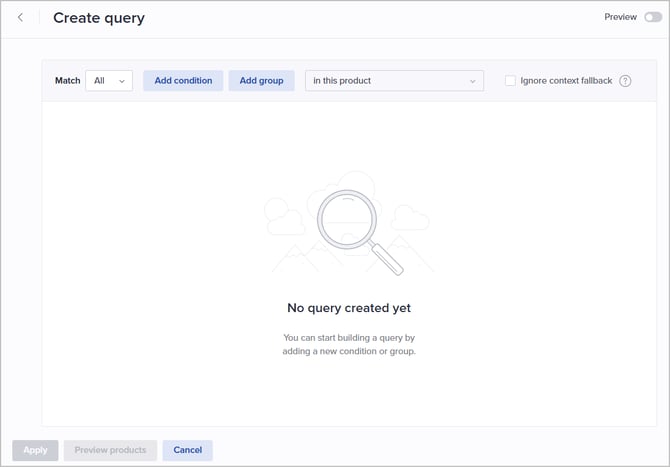Click the chevron next to All

coord(122,81)
